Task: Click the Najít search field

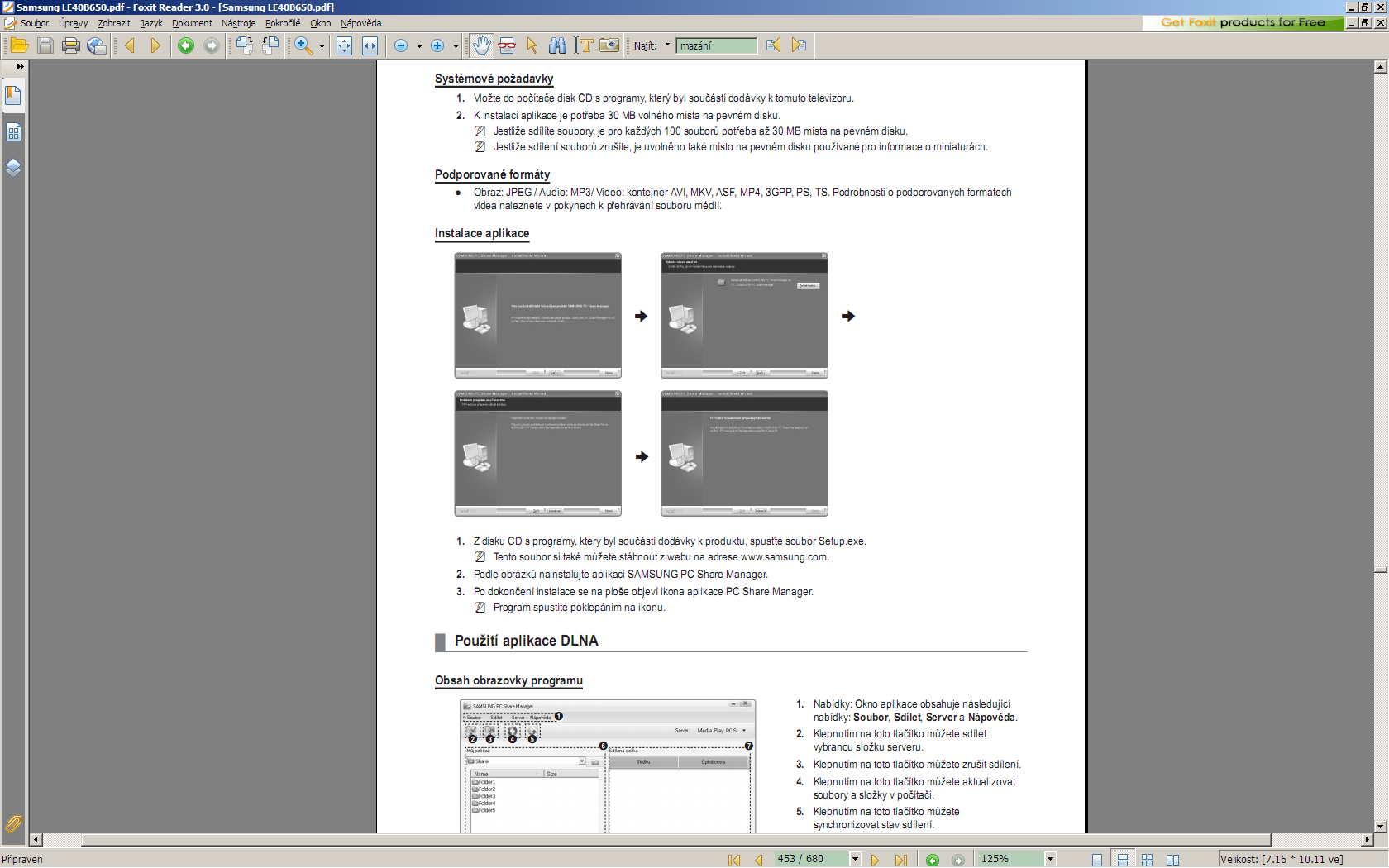Action: 716,45
